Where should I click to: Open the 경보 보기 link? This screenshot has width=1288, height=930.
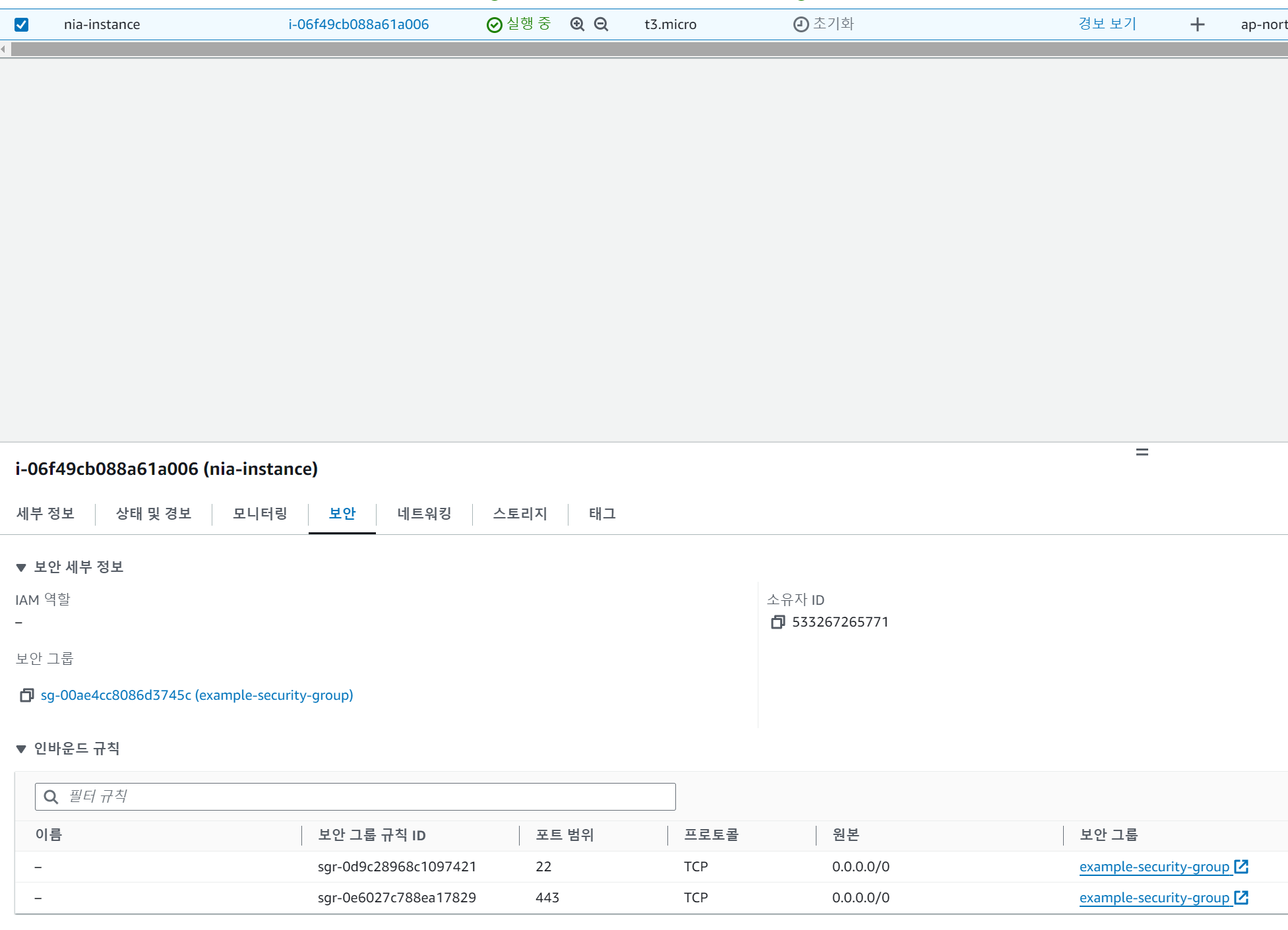point(1107,24)
